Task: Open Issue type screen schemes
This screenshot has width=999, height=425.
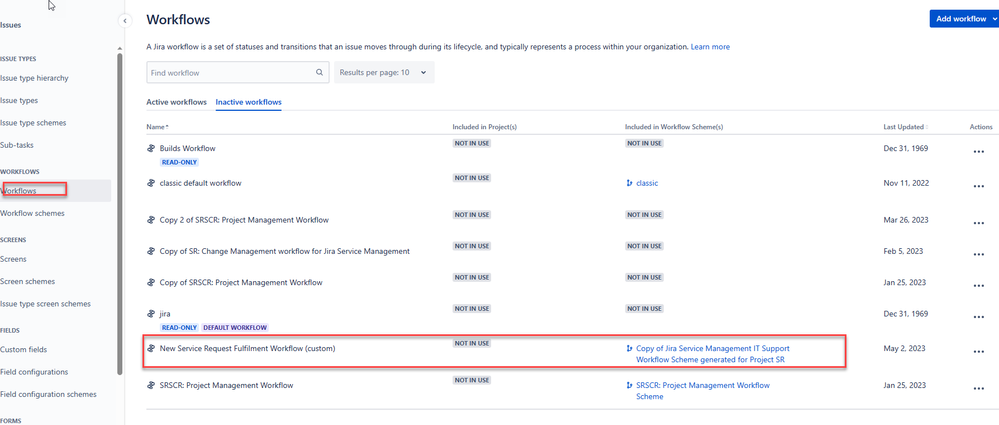Action: point(45,304)
